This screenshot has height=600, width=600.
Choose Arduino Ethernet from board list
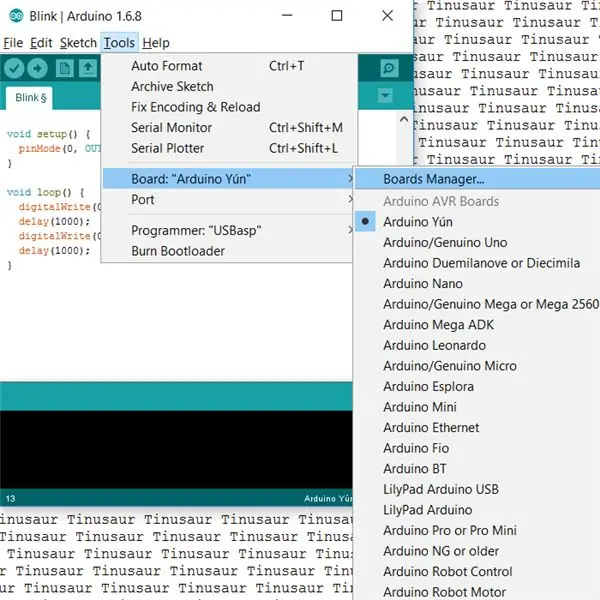[x=478, y=428]
